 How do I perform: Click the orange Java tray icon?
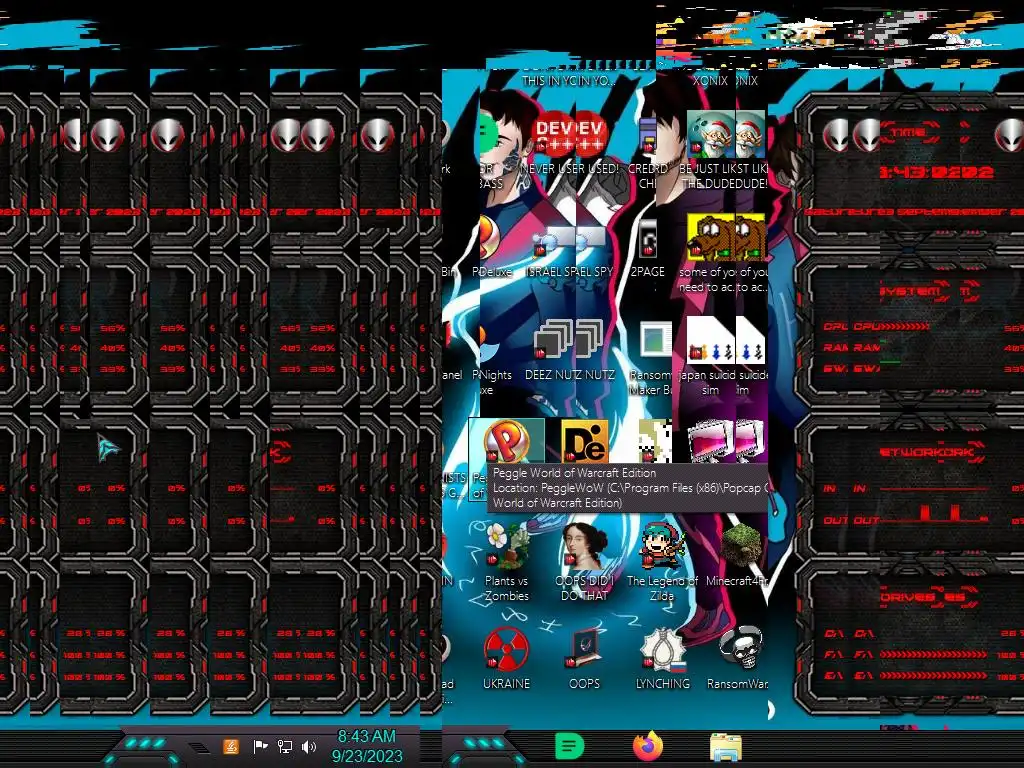click(231, 746)
